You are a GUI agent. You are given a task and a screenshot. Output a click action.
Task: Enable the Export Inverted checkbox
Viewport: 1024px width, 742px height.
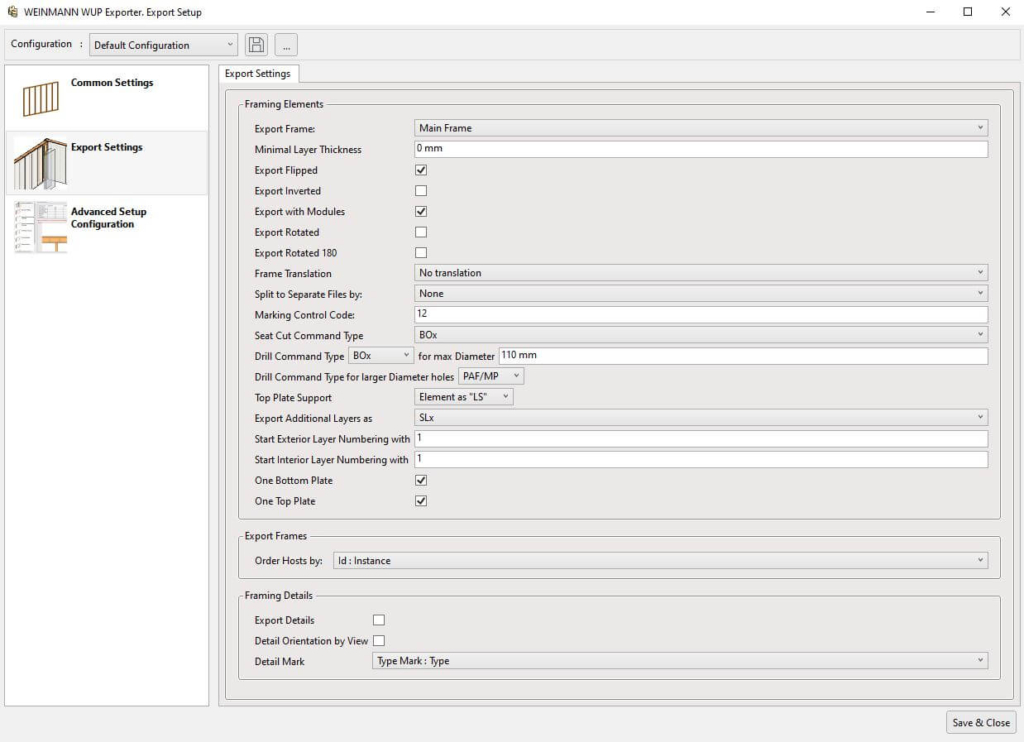[421, 191]
